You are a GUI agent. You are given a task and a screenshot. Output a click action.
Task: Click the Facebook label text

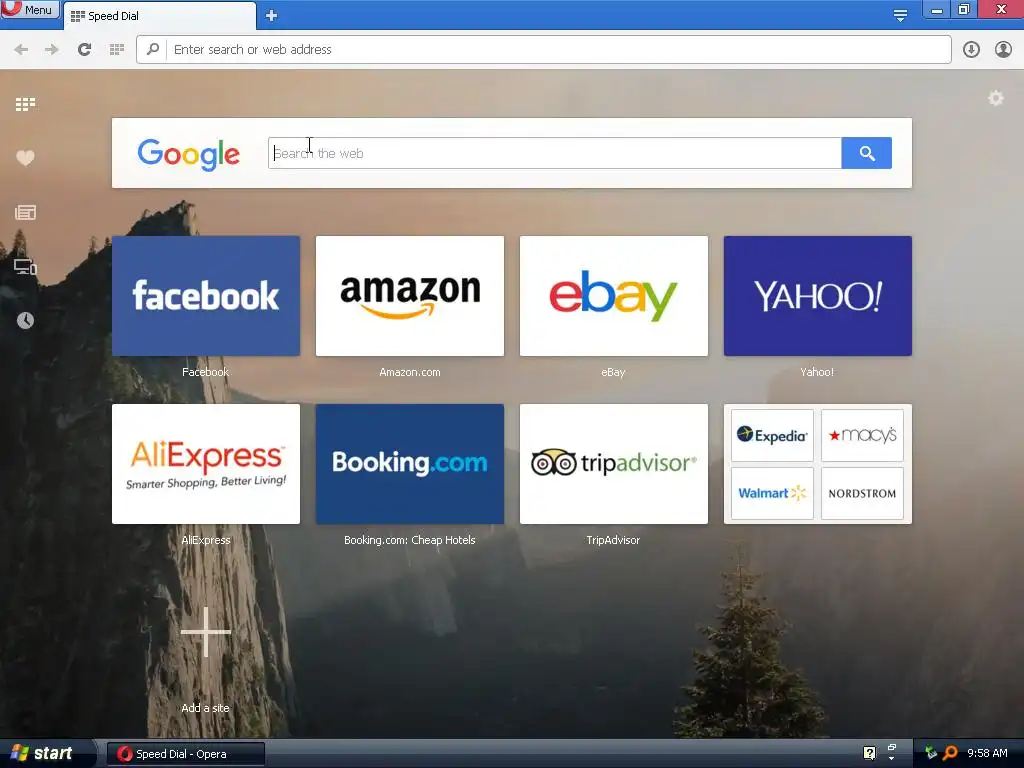click(x=206, y=372)
